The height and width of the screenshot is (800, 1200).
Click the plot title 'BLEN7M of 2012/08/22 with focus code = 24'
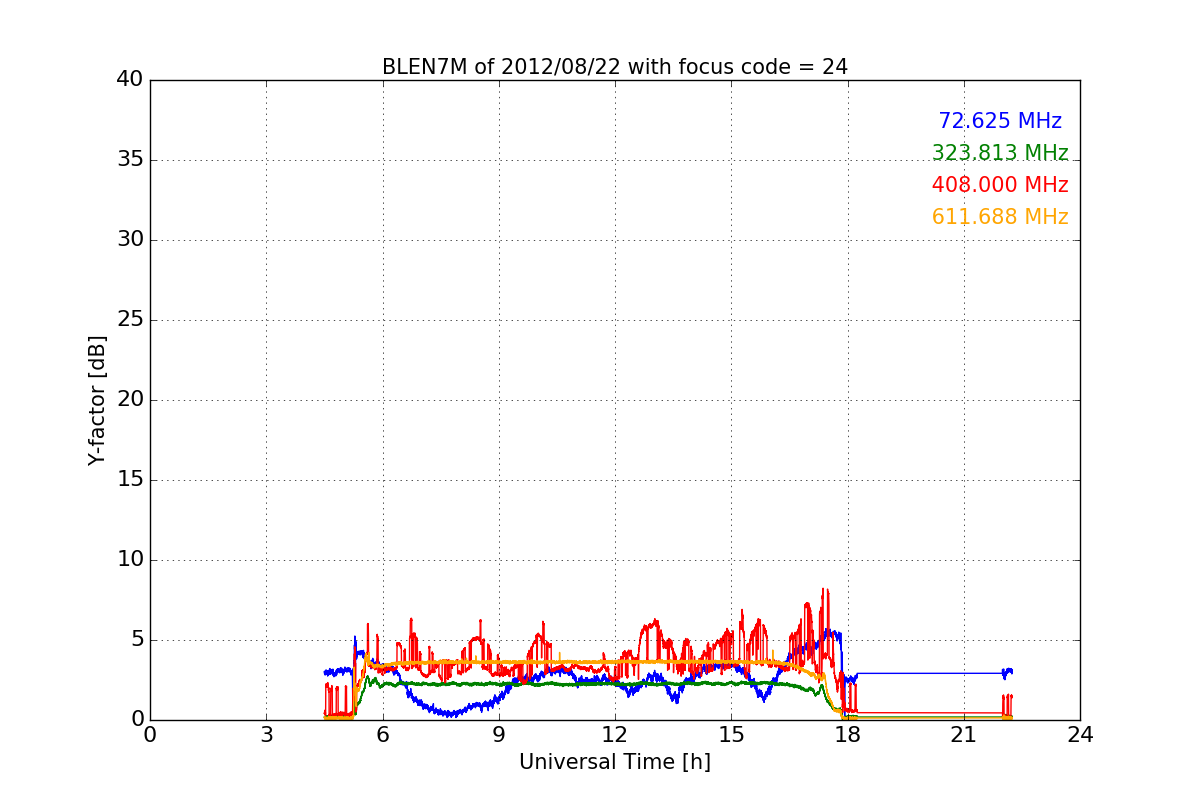(614, 67)
